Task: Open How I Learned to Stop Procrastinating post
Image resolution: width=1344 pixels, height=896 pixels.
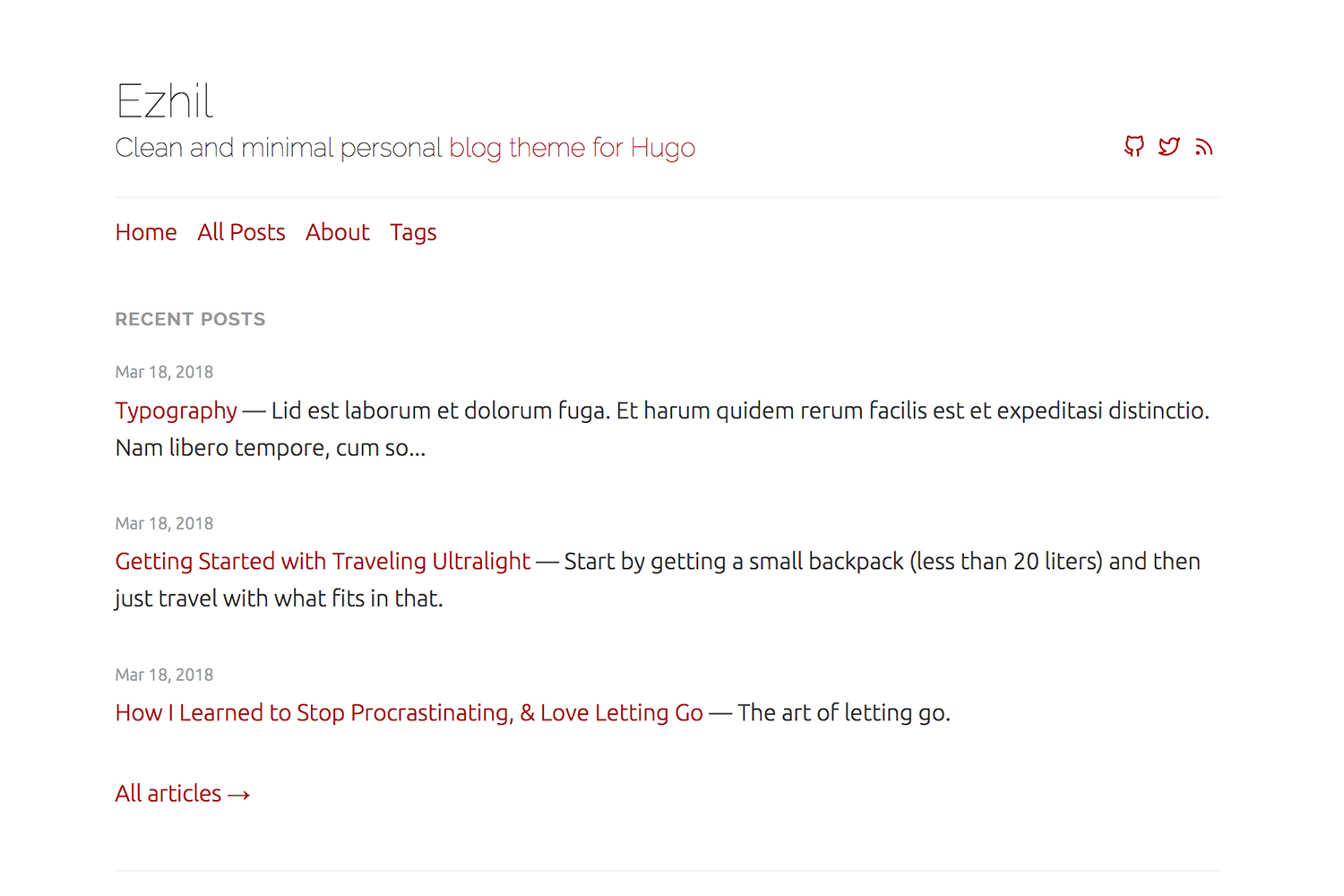Action: 409,712
